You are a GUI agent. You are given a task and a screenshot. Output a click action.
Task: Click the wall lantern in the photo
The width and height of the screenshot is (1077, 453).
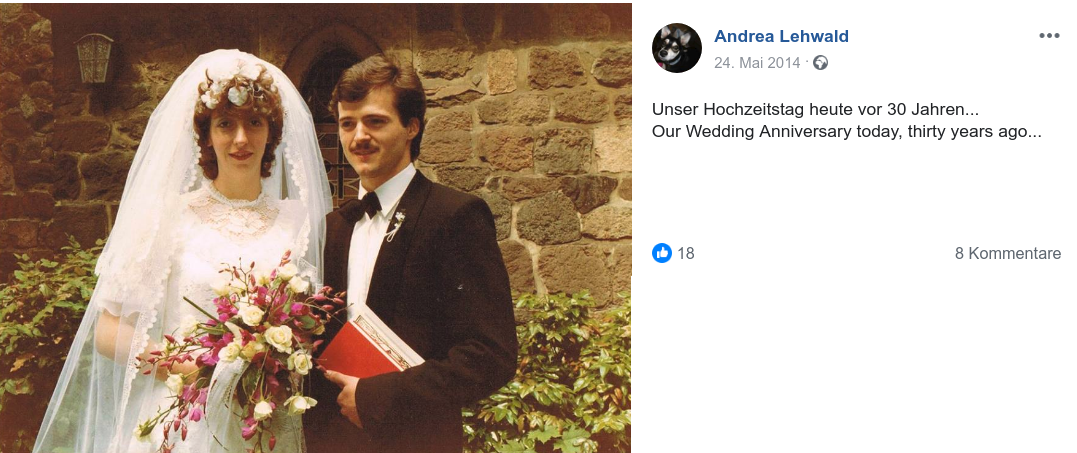coord(94,58)
